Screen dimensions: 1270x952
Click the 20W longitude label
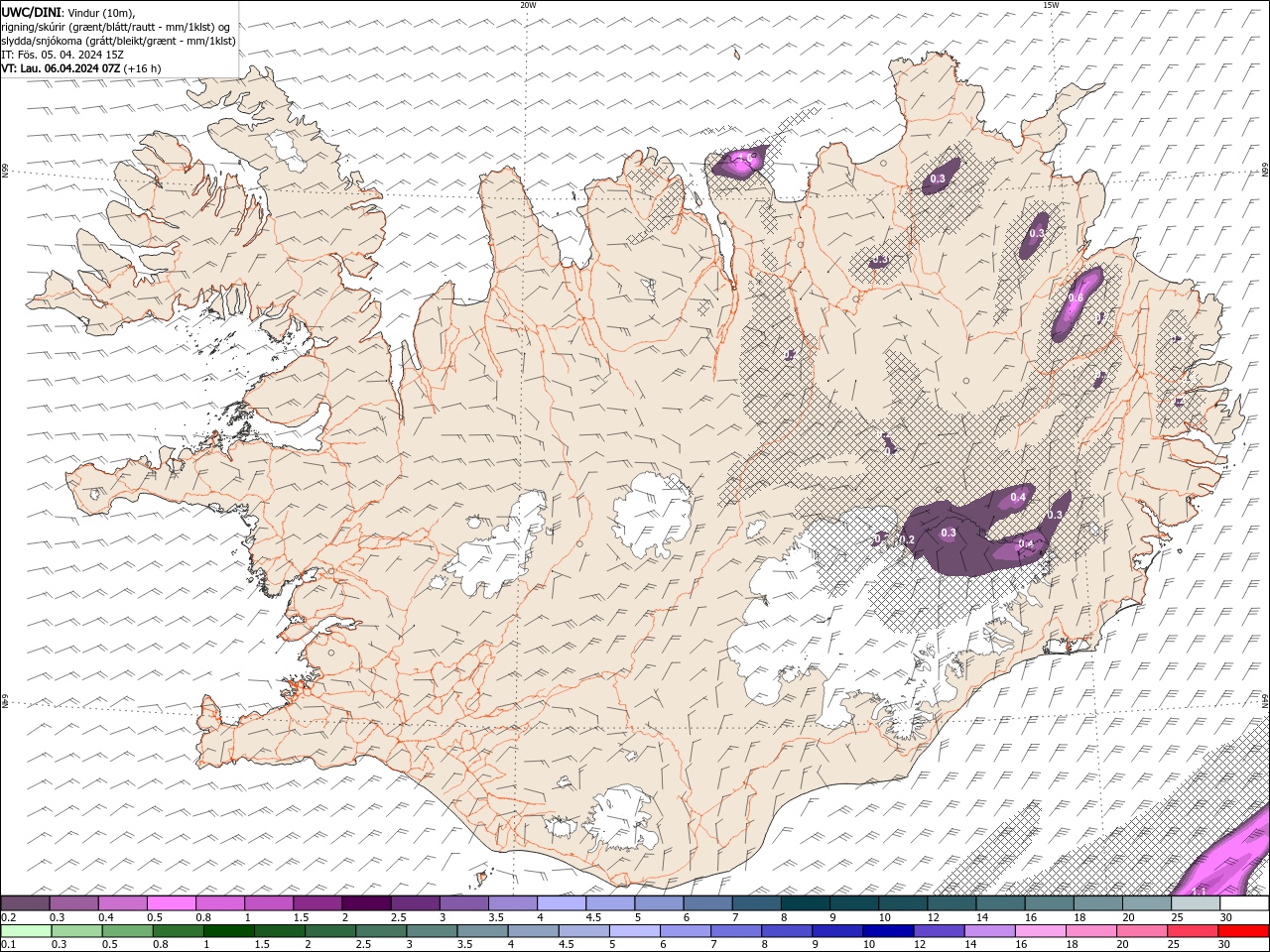coord(528,5)
